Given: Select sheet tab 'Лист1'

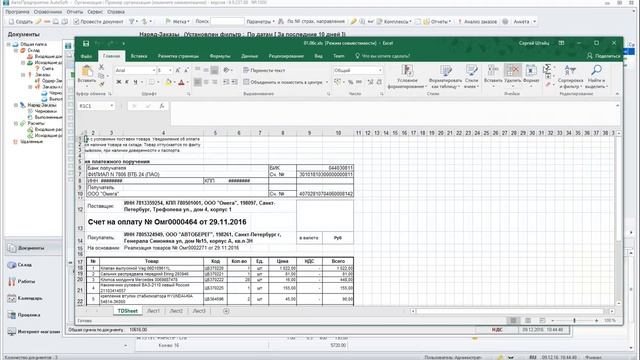Looking at the screenshot, I should pyautogui.click(x=153, y=311).
